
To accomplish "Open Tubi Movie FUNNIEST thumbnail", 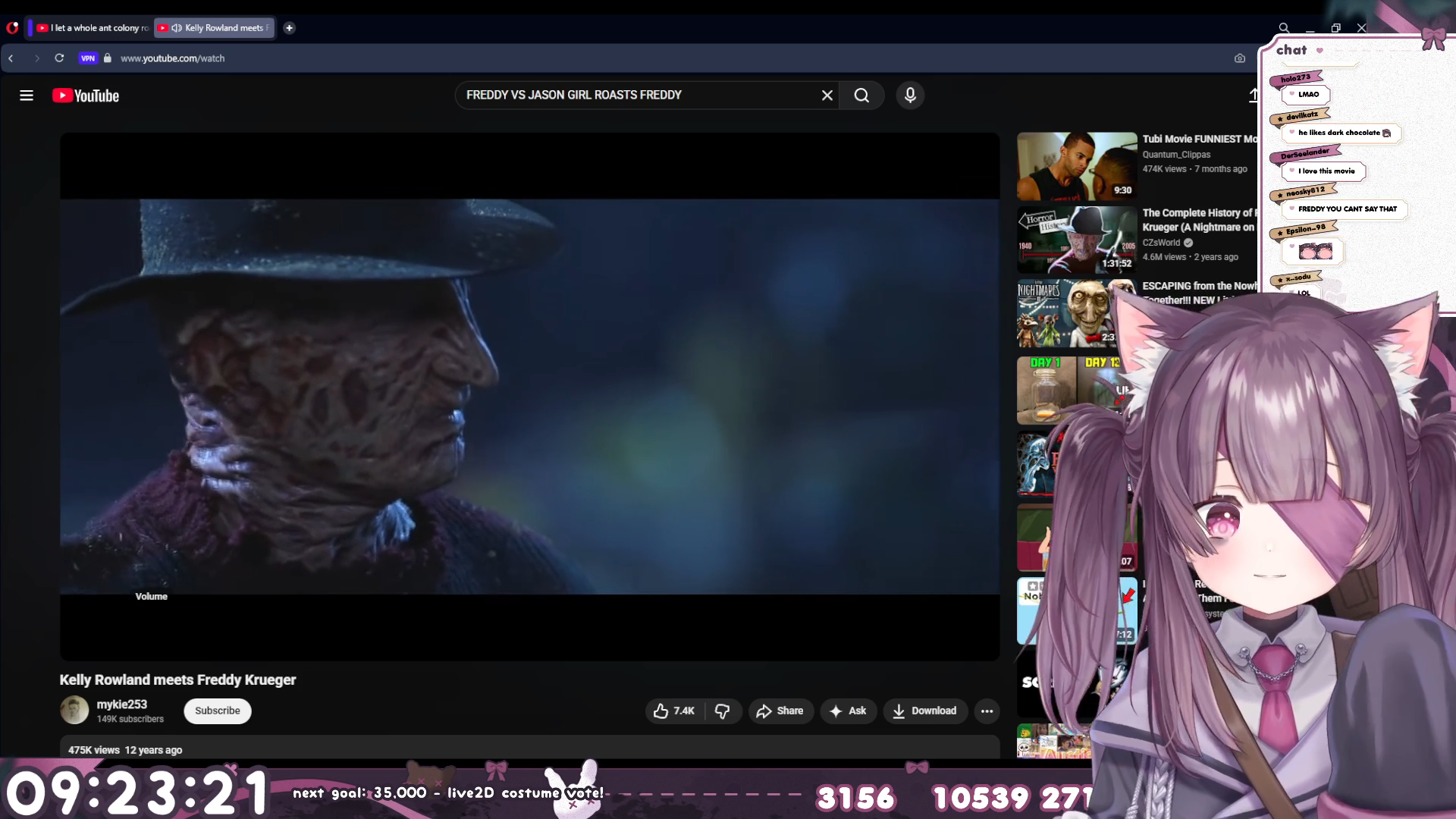I will [x=1077, y=166].
